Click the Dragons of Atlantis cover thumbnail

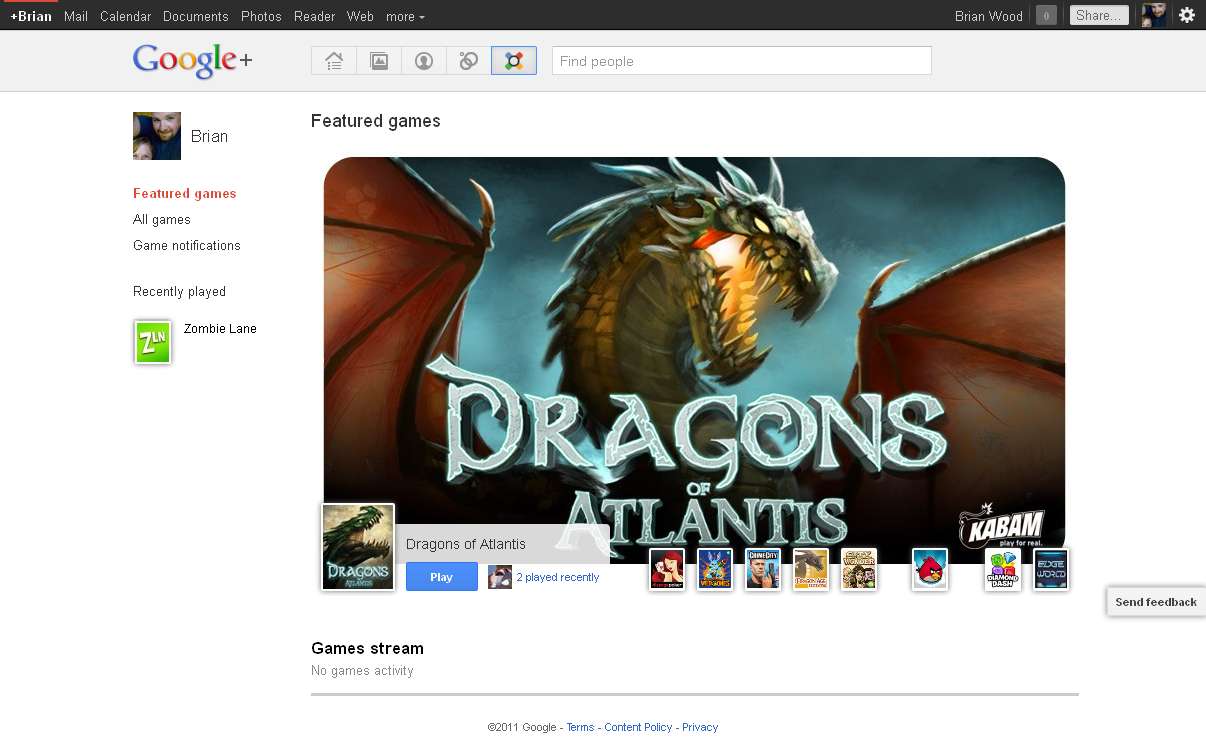click(x=358, y=547)
